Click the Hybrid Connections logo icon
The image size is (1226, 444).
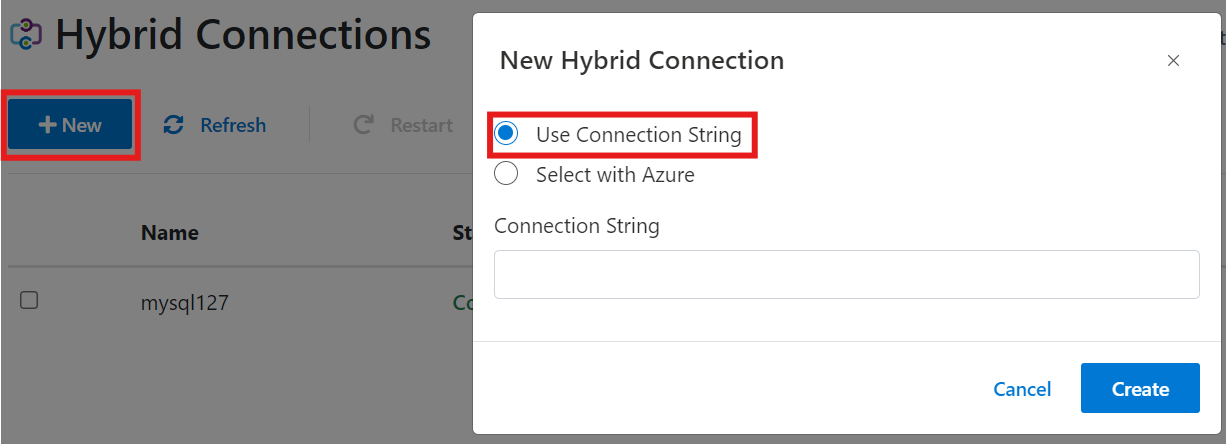26,35
